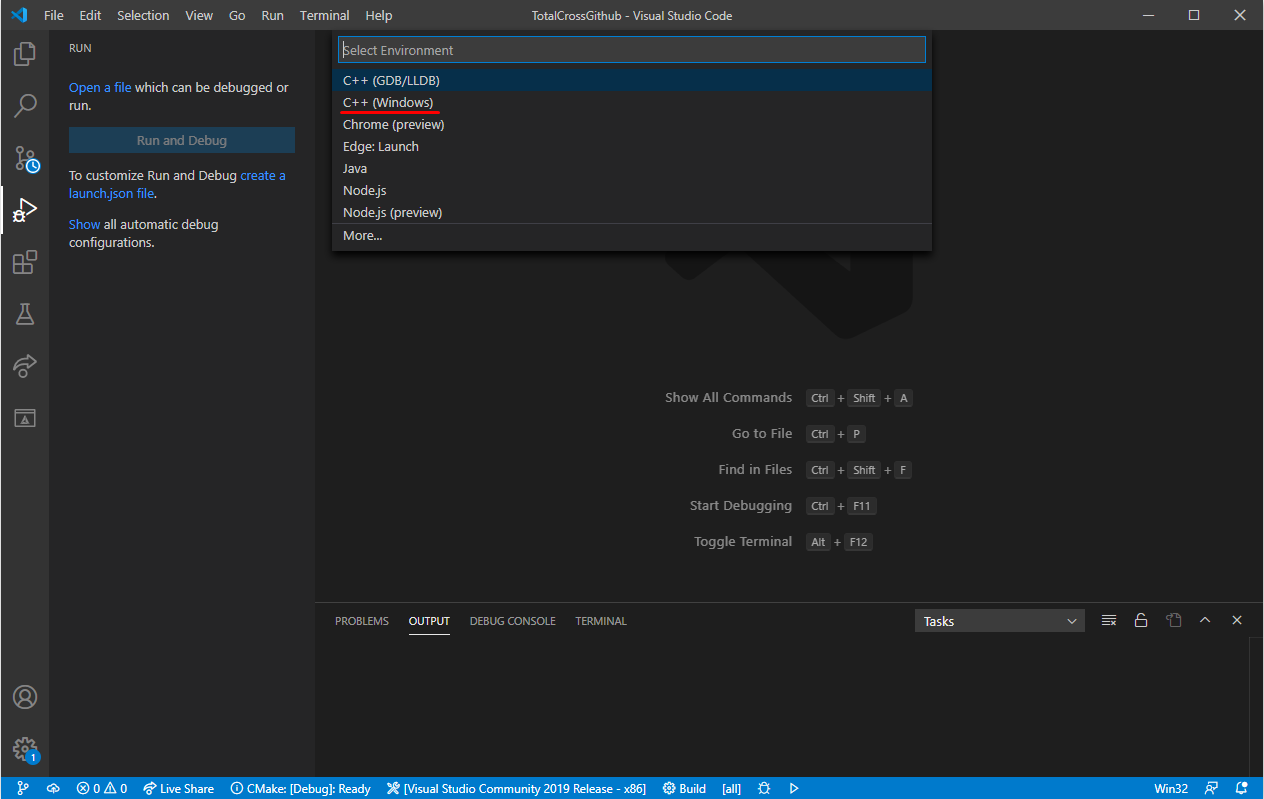Click the Open a file link
The image size is (1264, 799).
[x=100, y=87]
